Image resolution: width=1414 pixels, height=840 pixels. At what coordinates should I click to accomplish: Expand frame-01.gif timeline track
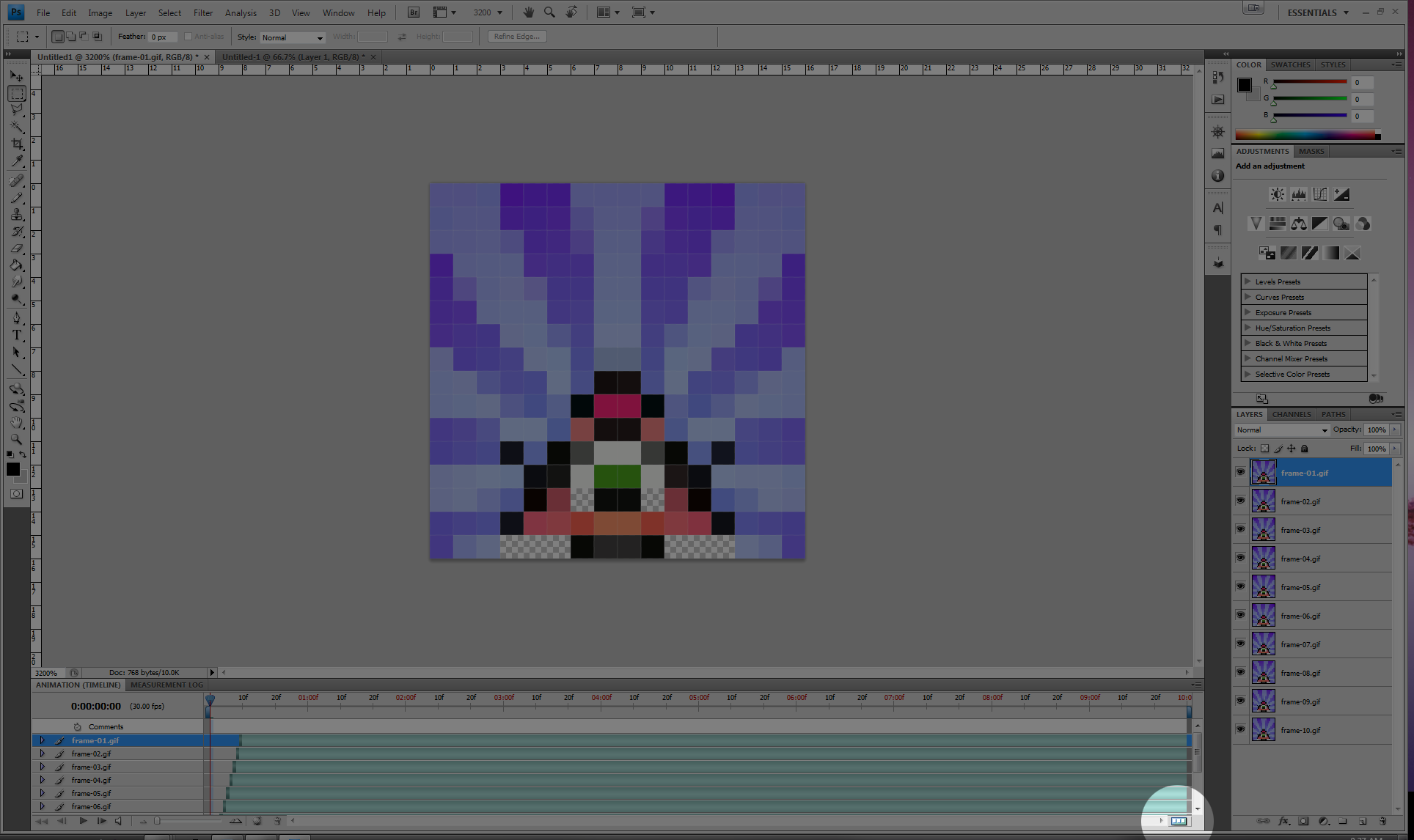42,740
